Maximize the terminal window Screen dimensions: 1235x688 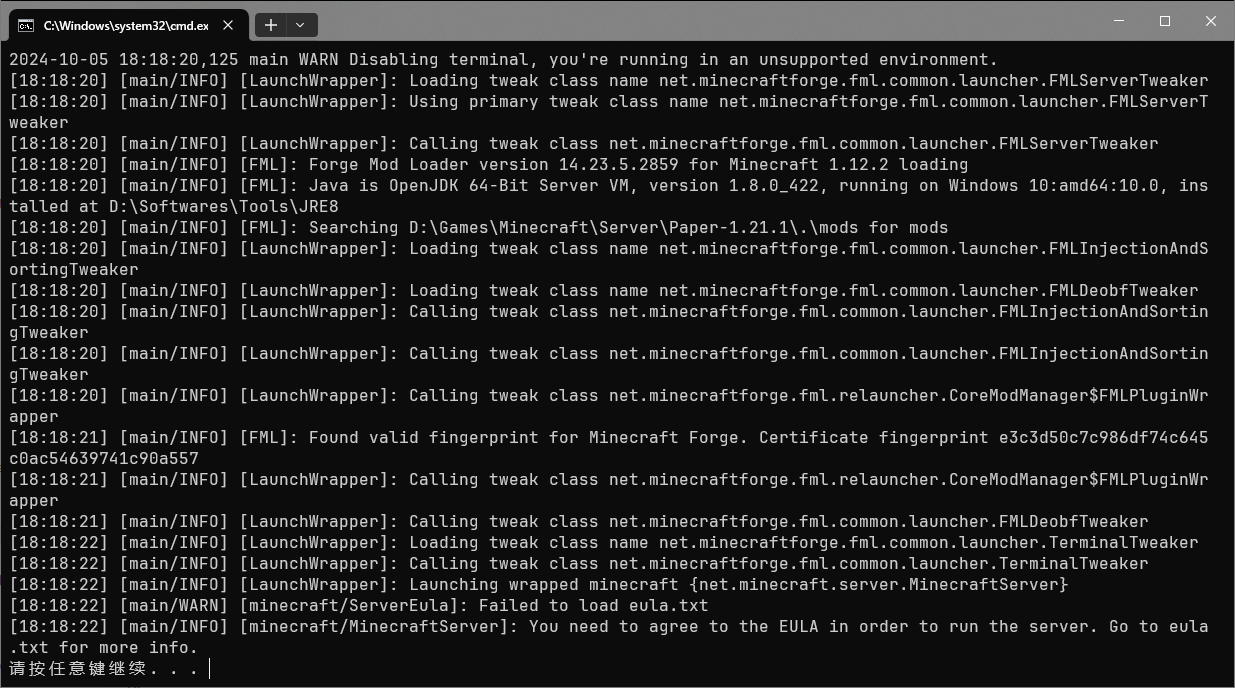(1165, 21)
